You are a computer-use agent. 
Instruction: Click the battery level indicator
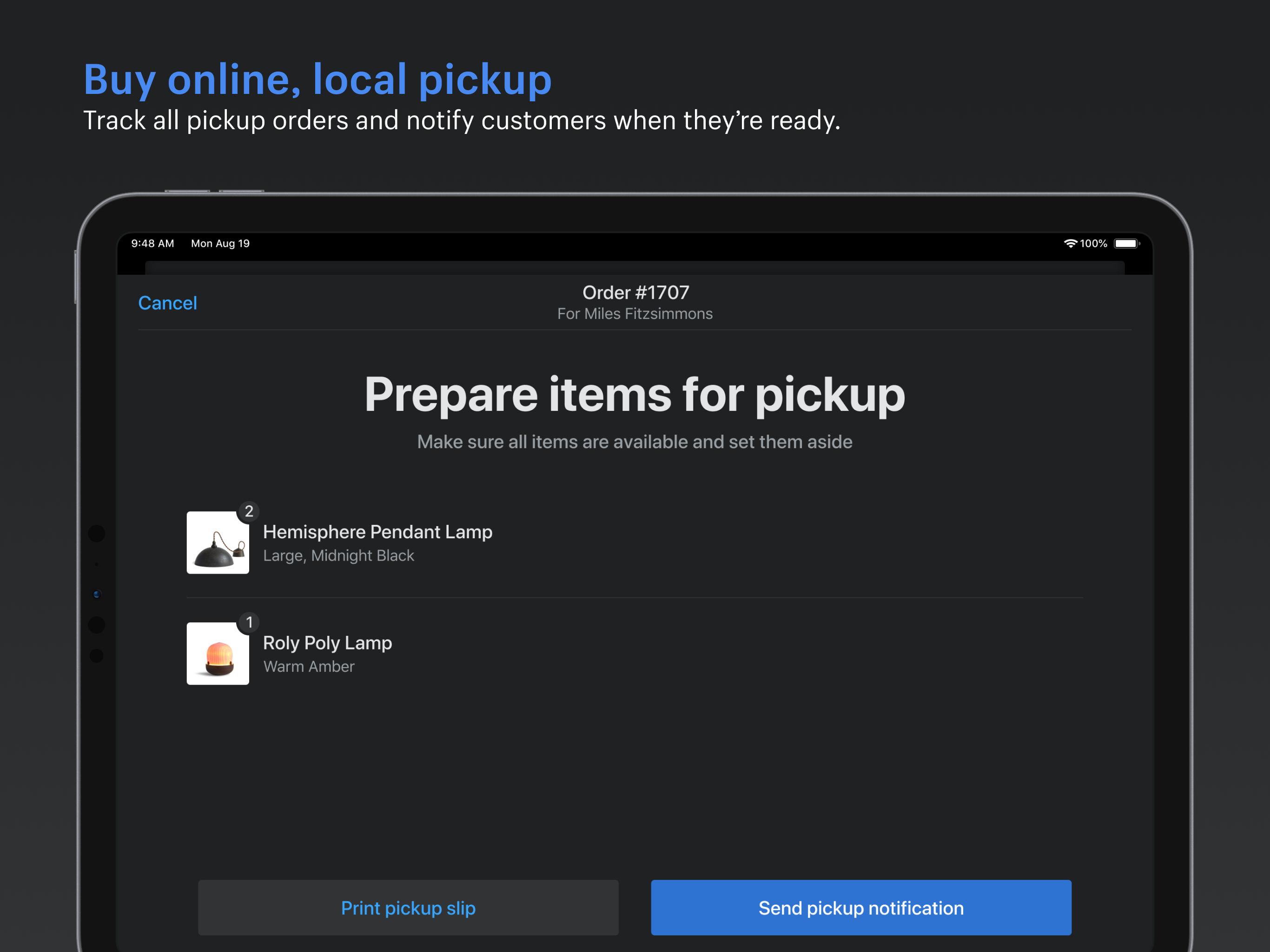[x=1126, y=244]
